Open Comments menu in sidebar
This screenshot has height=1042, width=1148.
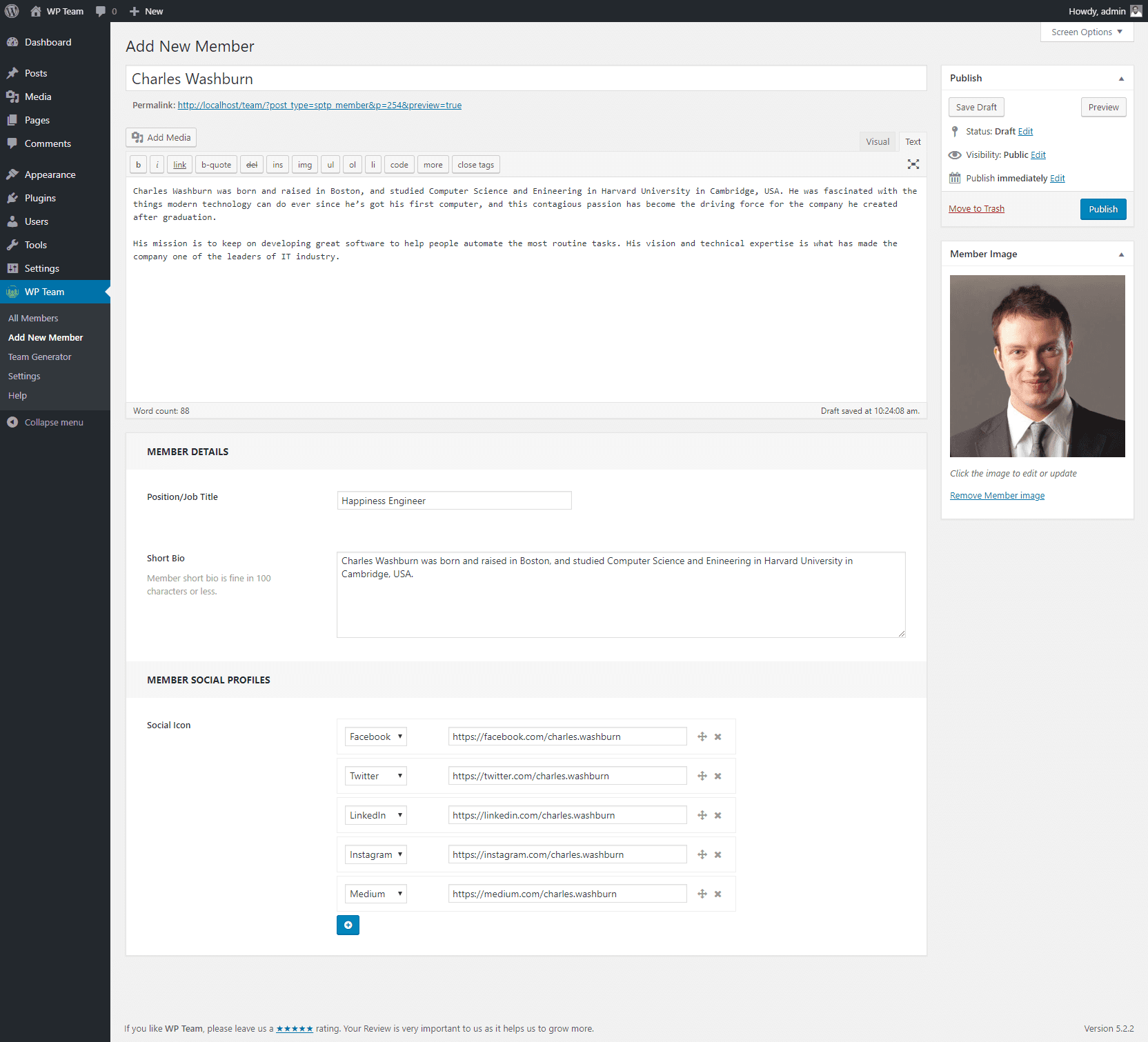tap(55, 143)
